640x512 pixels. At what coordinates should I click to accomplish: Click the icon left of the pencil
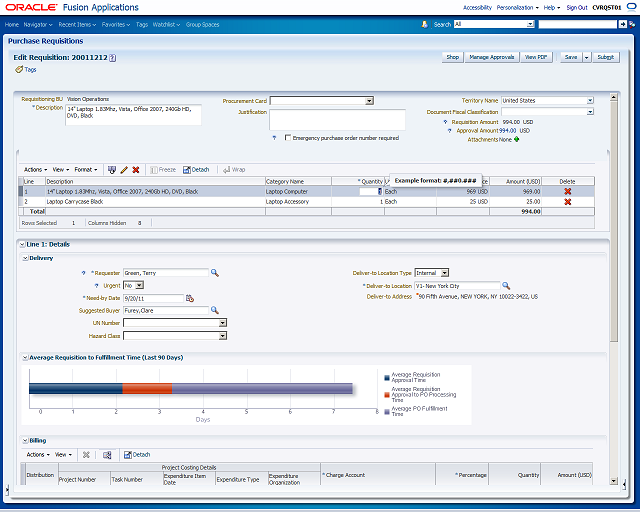tap(112, 170)
